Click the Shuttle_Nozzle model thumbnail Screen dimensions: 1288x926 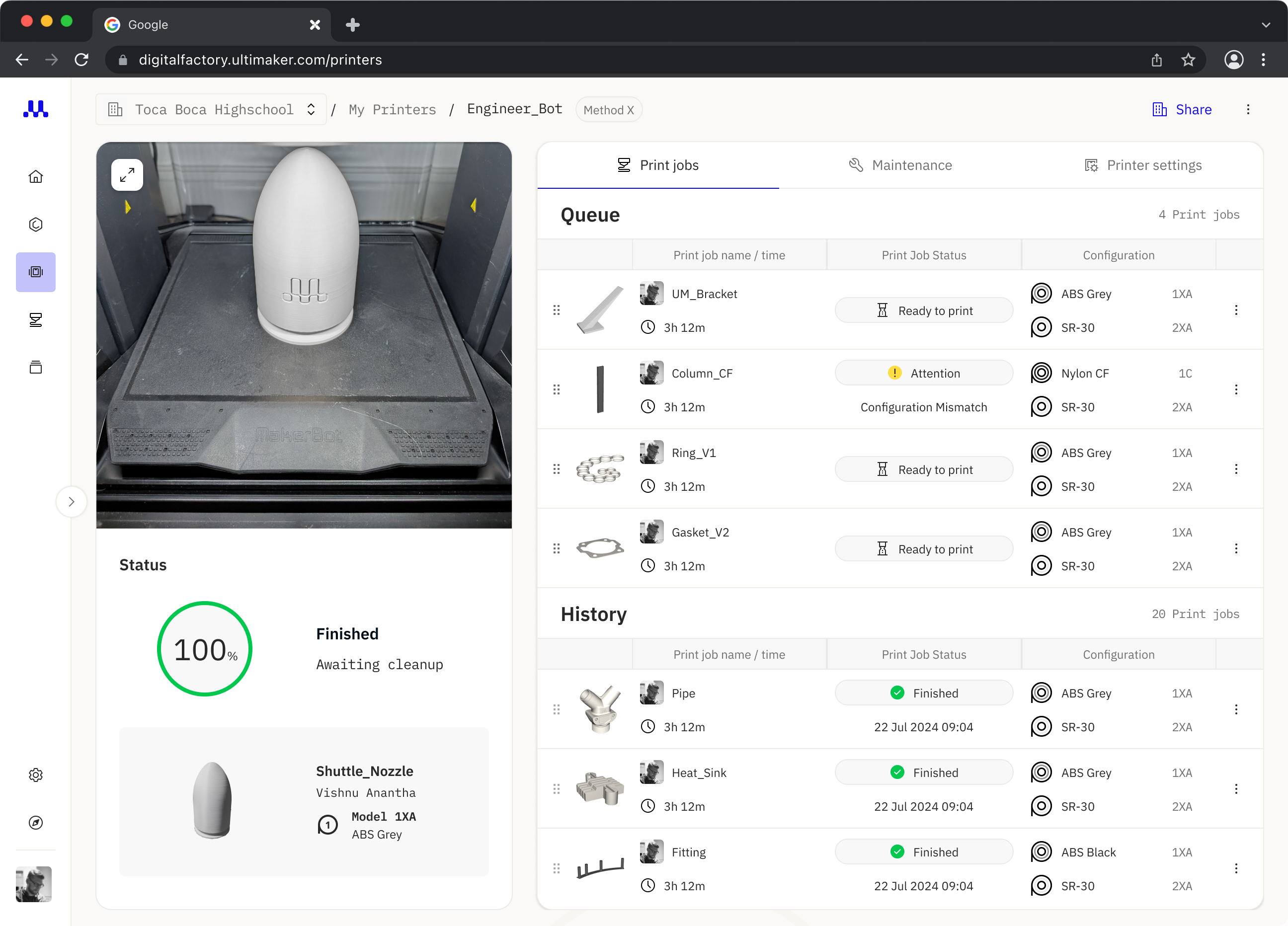212,800
